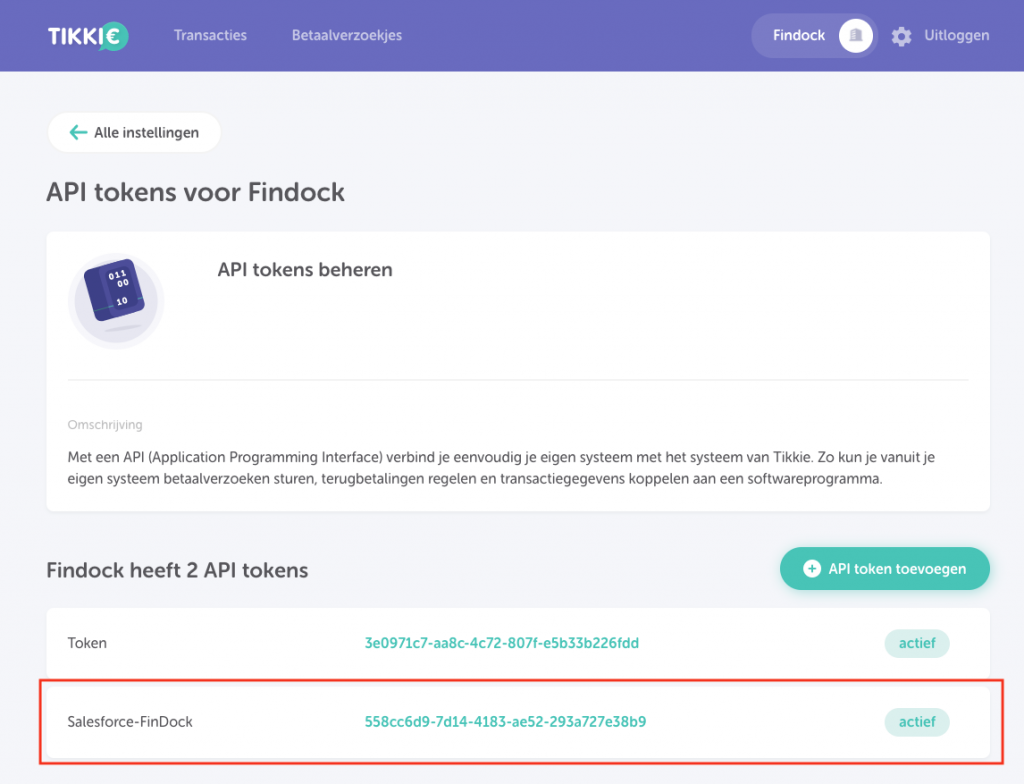Viewport: 1024px width, 784px height.
Task: Log out via Uitloggen
Action: [957, 36]
